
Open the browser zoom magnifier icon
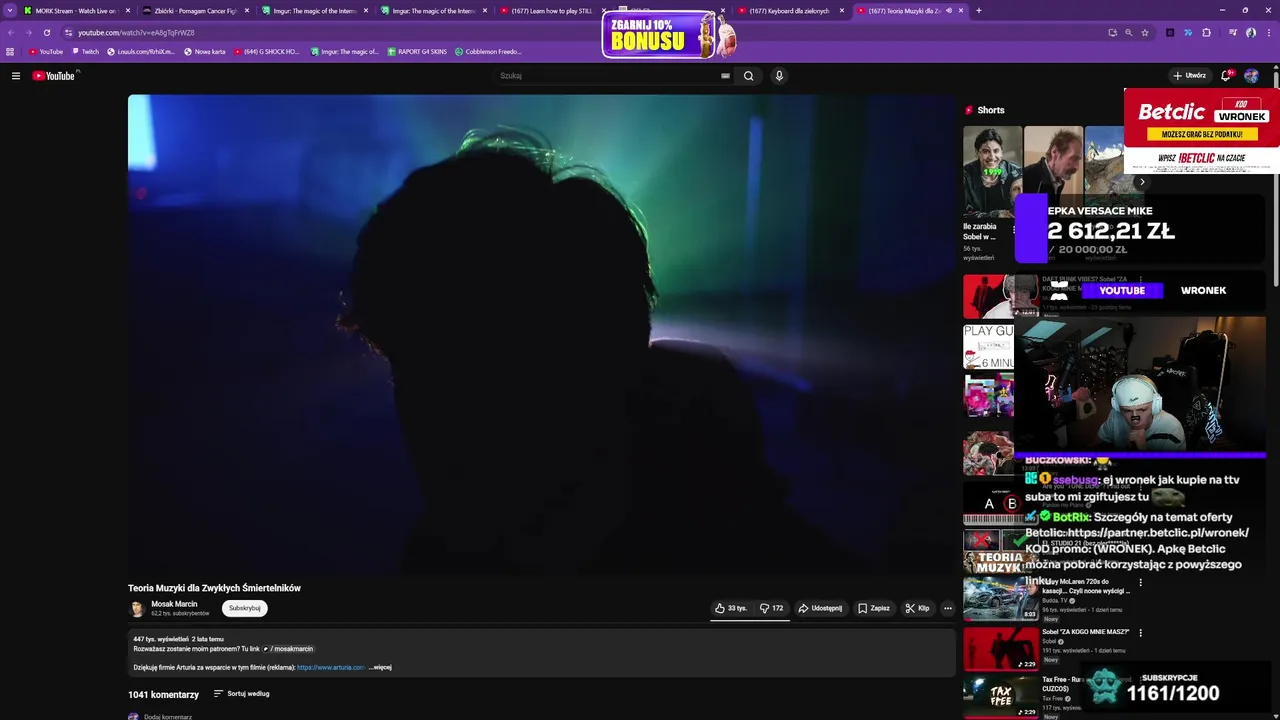[1129, 33]
